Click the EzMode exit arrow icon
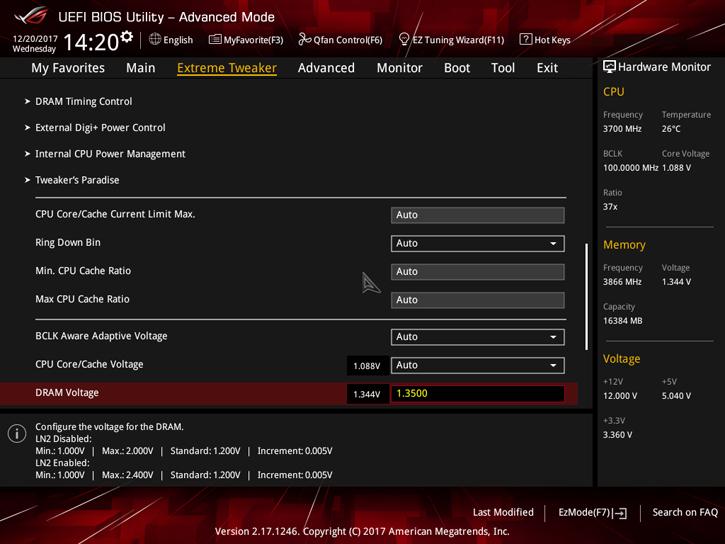 621,513
